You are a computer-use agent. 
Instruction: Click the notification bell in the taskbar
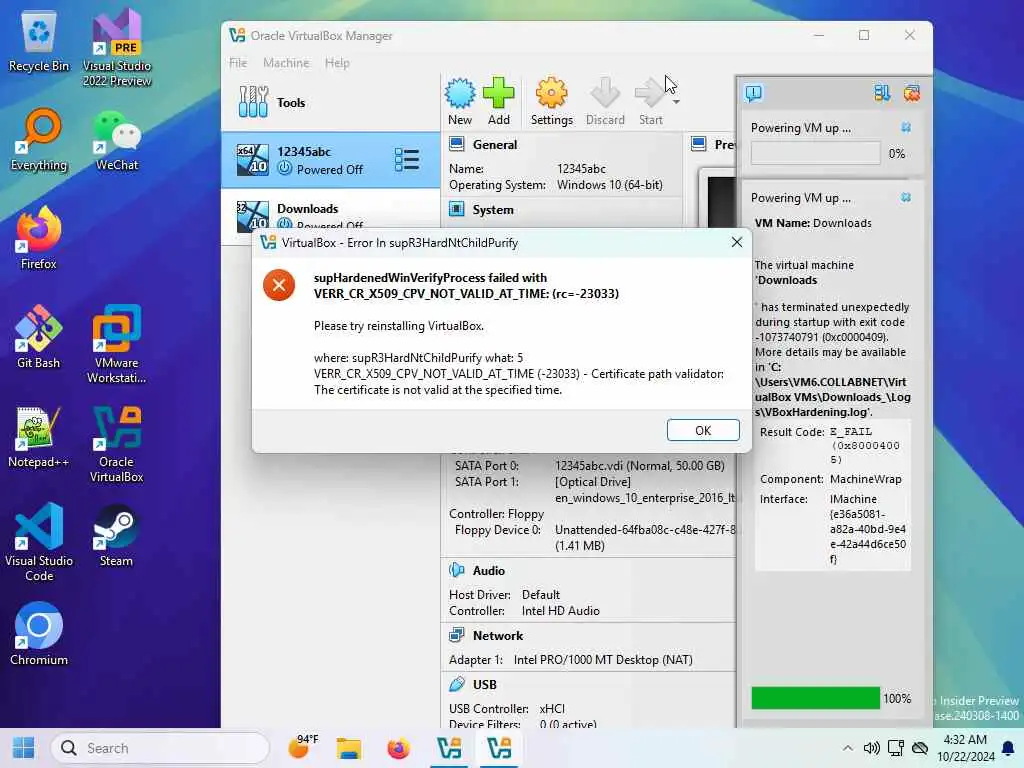1008,748
